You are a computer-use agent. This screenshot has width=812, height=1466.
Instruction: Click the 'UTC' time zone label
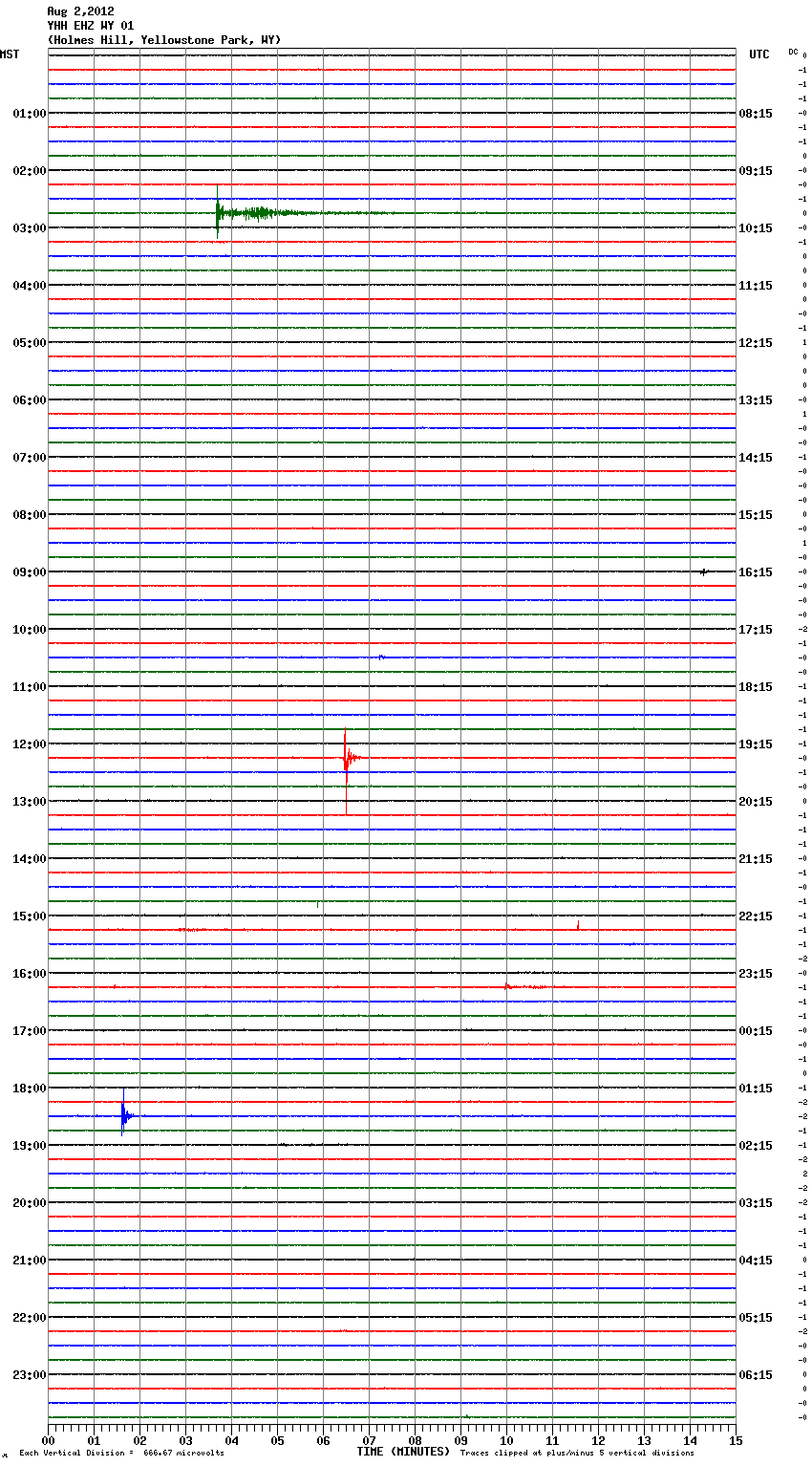759,54
